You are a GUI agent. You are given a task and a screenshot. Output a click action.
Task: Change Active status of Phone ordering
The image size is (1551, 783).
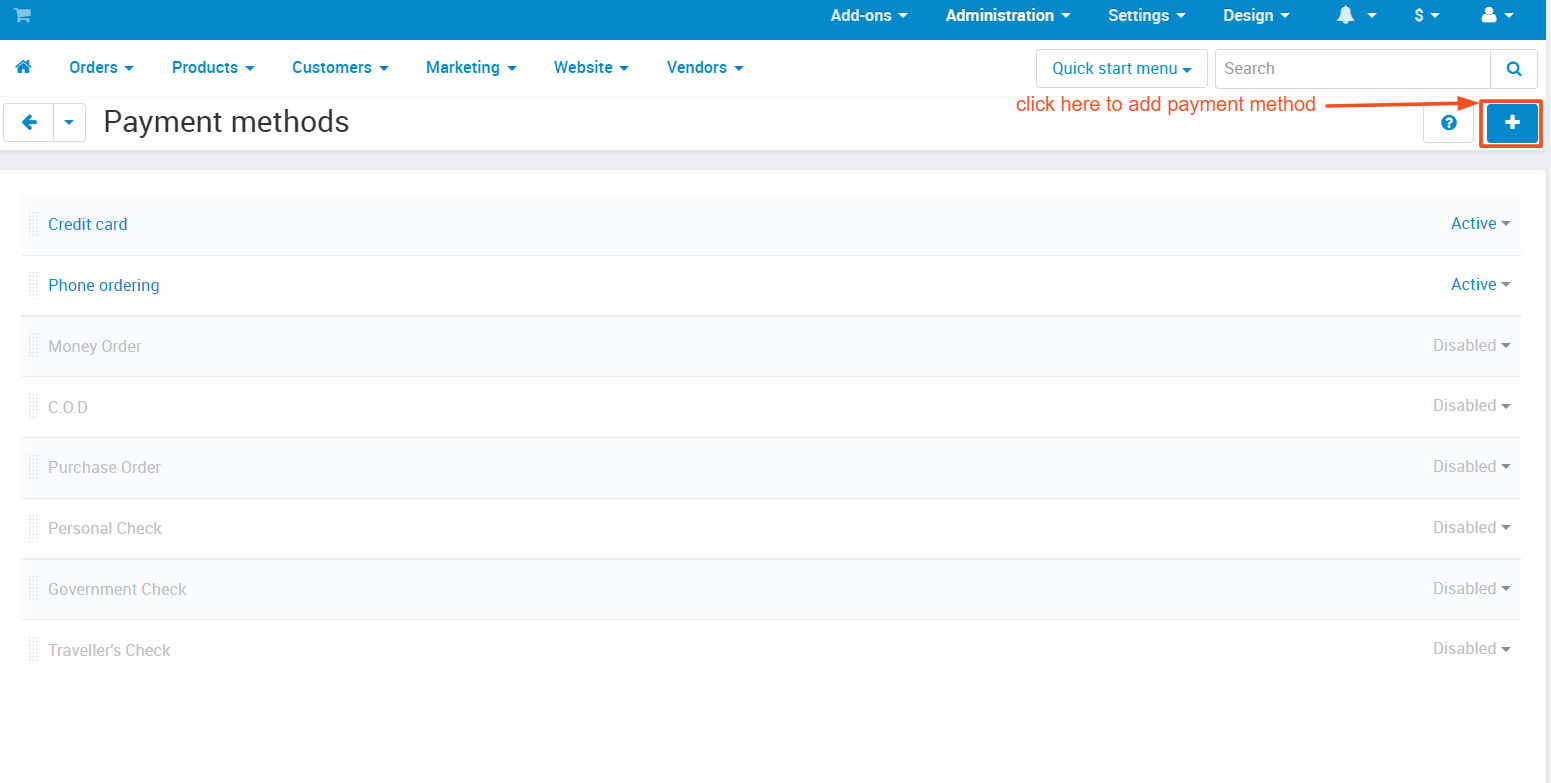[x=1480, y=285]
